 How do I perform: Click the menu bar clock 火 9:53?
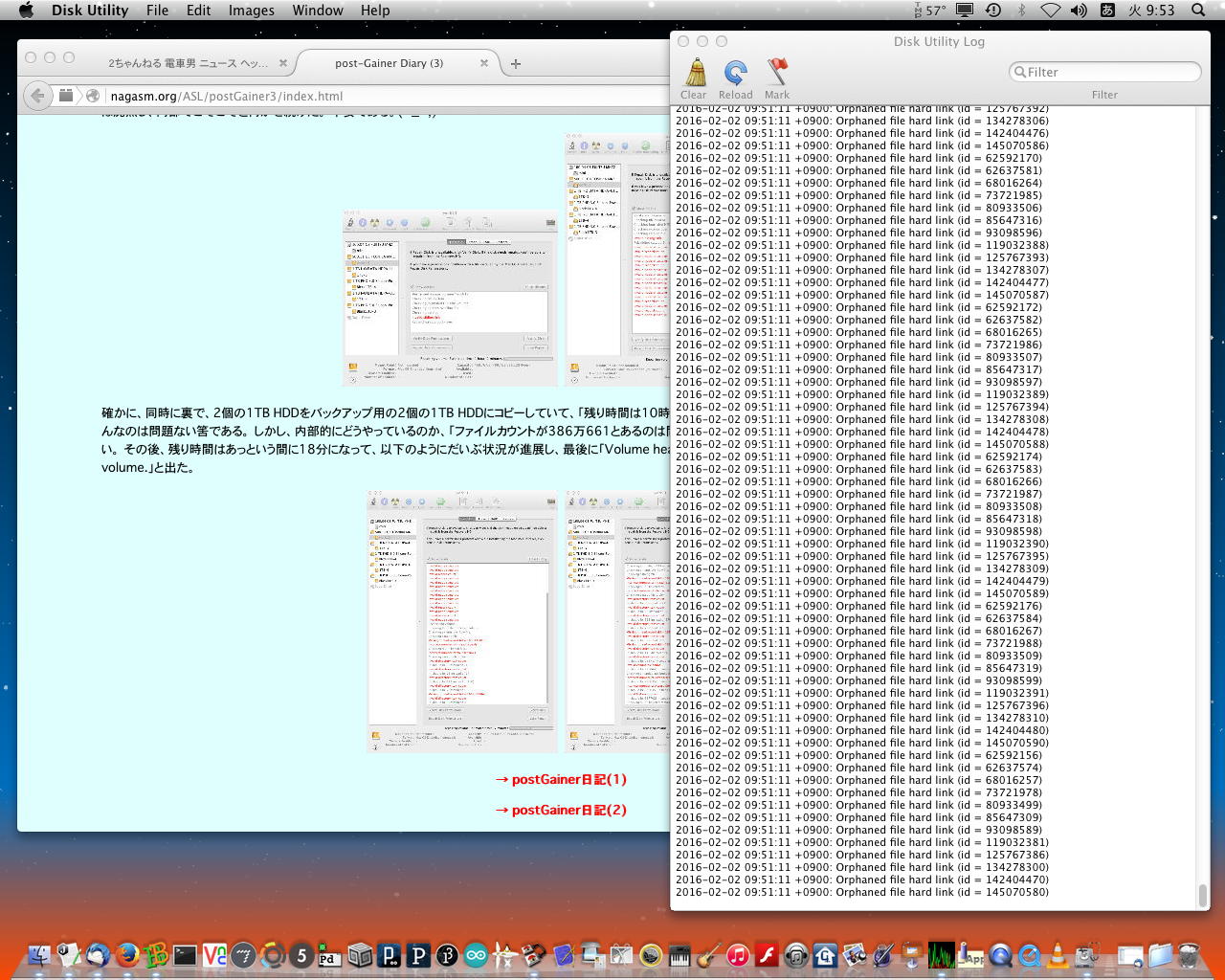click(x=1151, y=11)
